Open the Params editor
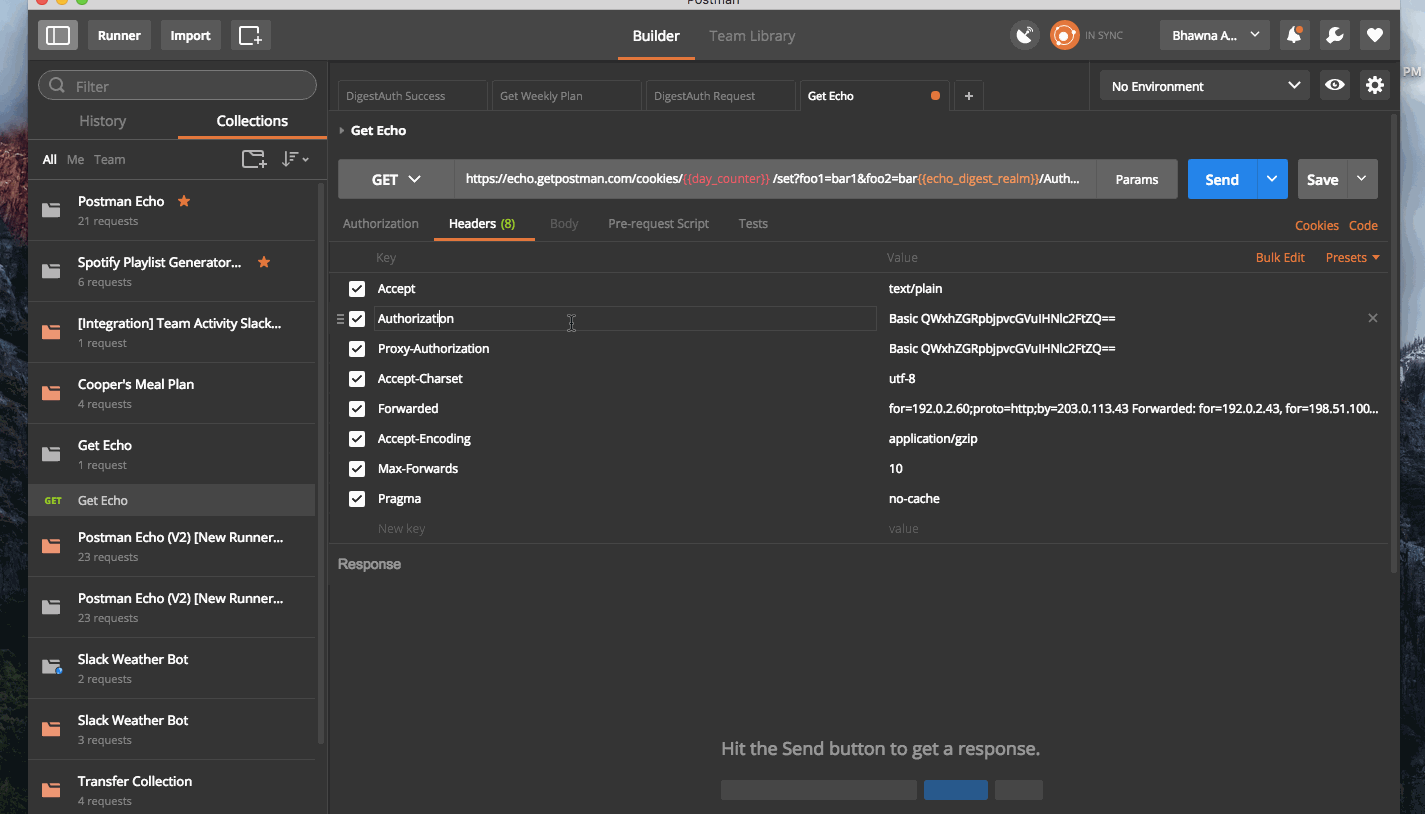The height and width of the screenshot is (814, 1425). coord(1137,180)
